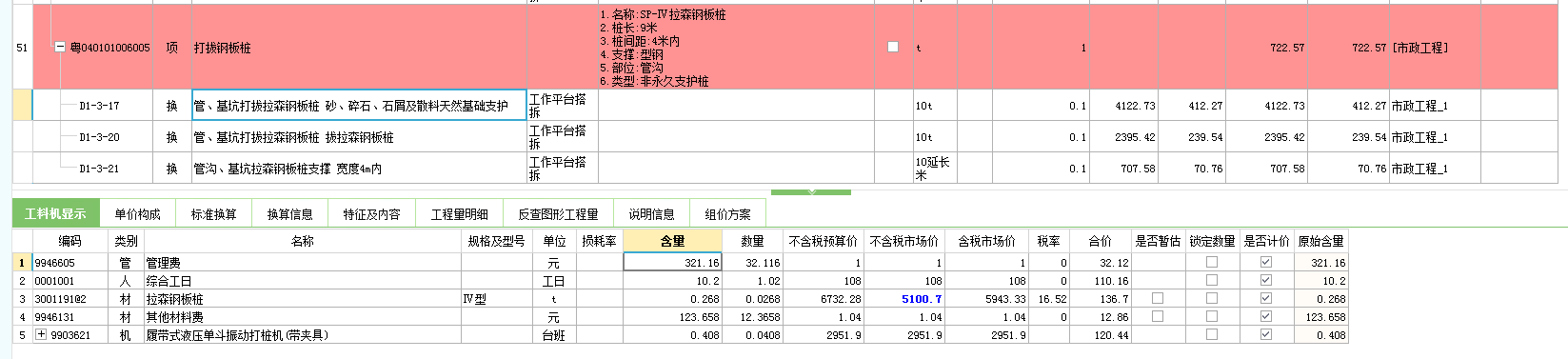Viewport: 1568px width, 359px height.
Task: Uncheck 是否计价 for 履带式液压单斗振动打桩机 row
Action: click(x=1266, y=335)
